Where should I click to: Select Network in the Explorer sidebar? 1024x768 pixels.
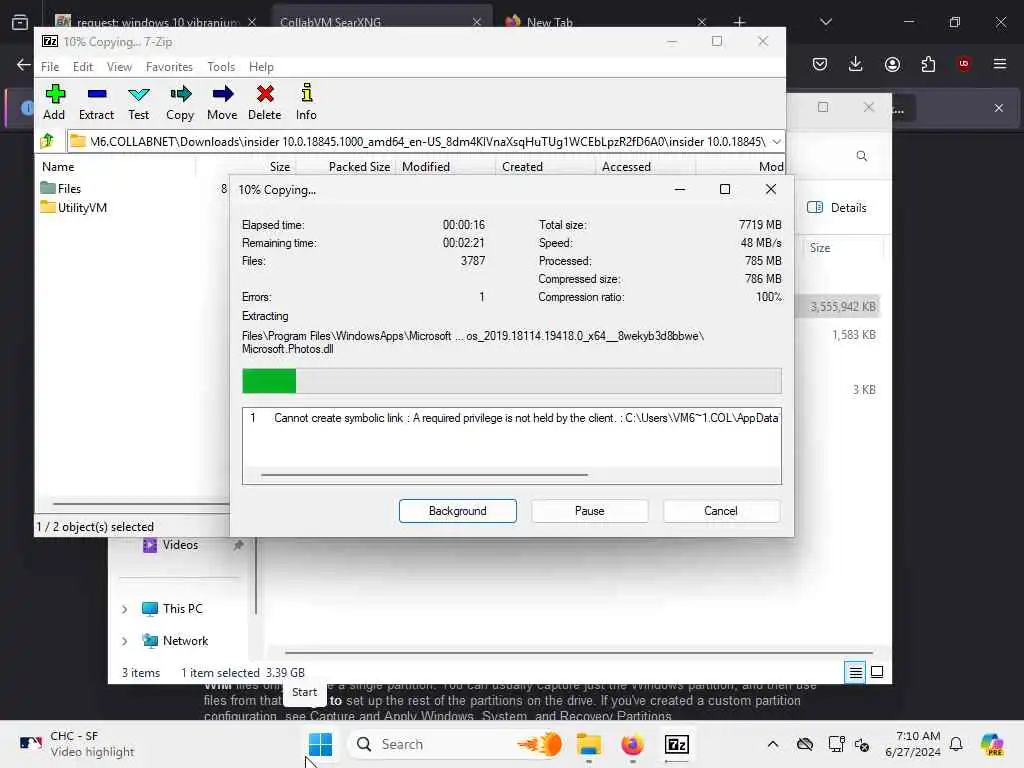coord(175,641)
